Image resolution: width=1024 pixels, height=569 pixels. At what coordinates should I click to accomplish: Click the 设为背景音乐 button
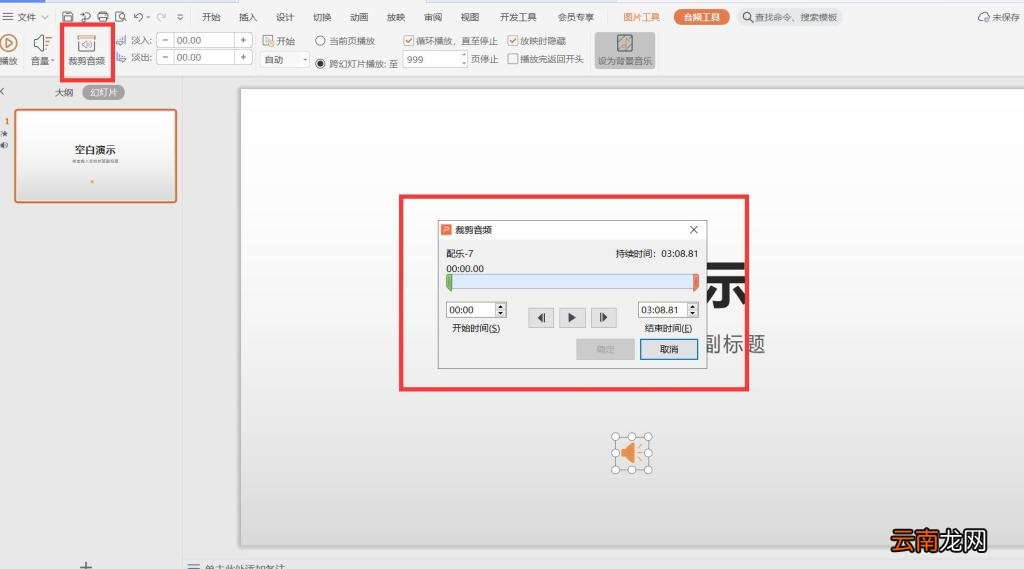[x=624, y=50]
